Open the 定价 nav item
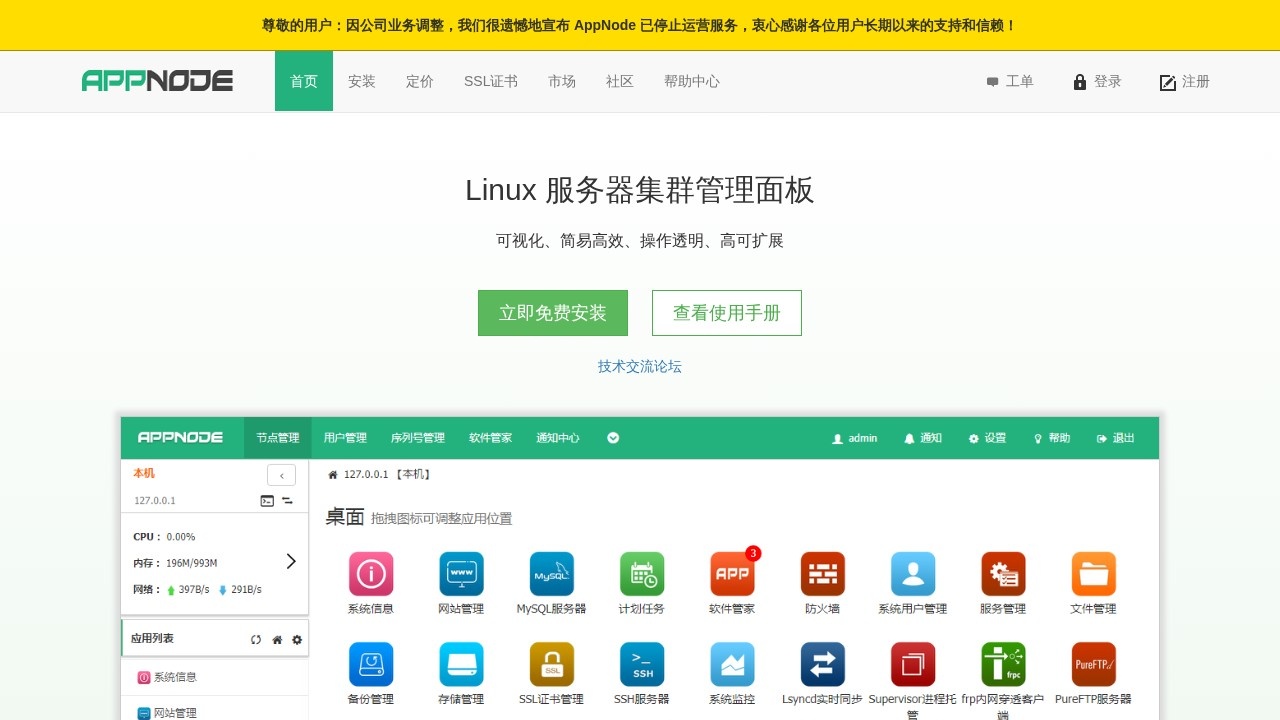1280x720 pixels. pos(420,81)
